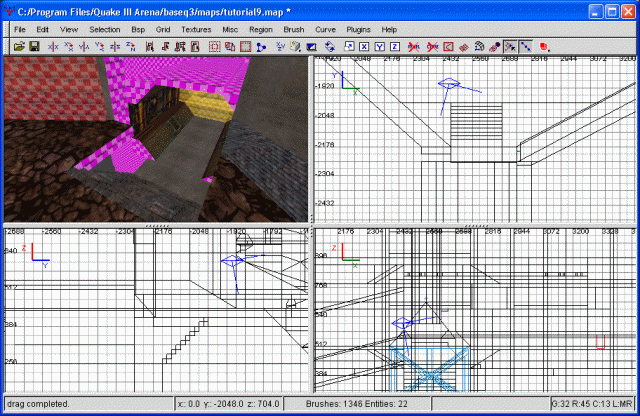Toggle show patch bounding box
Viewport: 640px width, 416px height.
pos(448,47)
